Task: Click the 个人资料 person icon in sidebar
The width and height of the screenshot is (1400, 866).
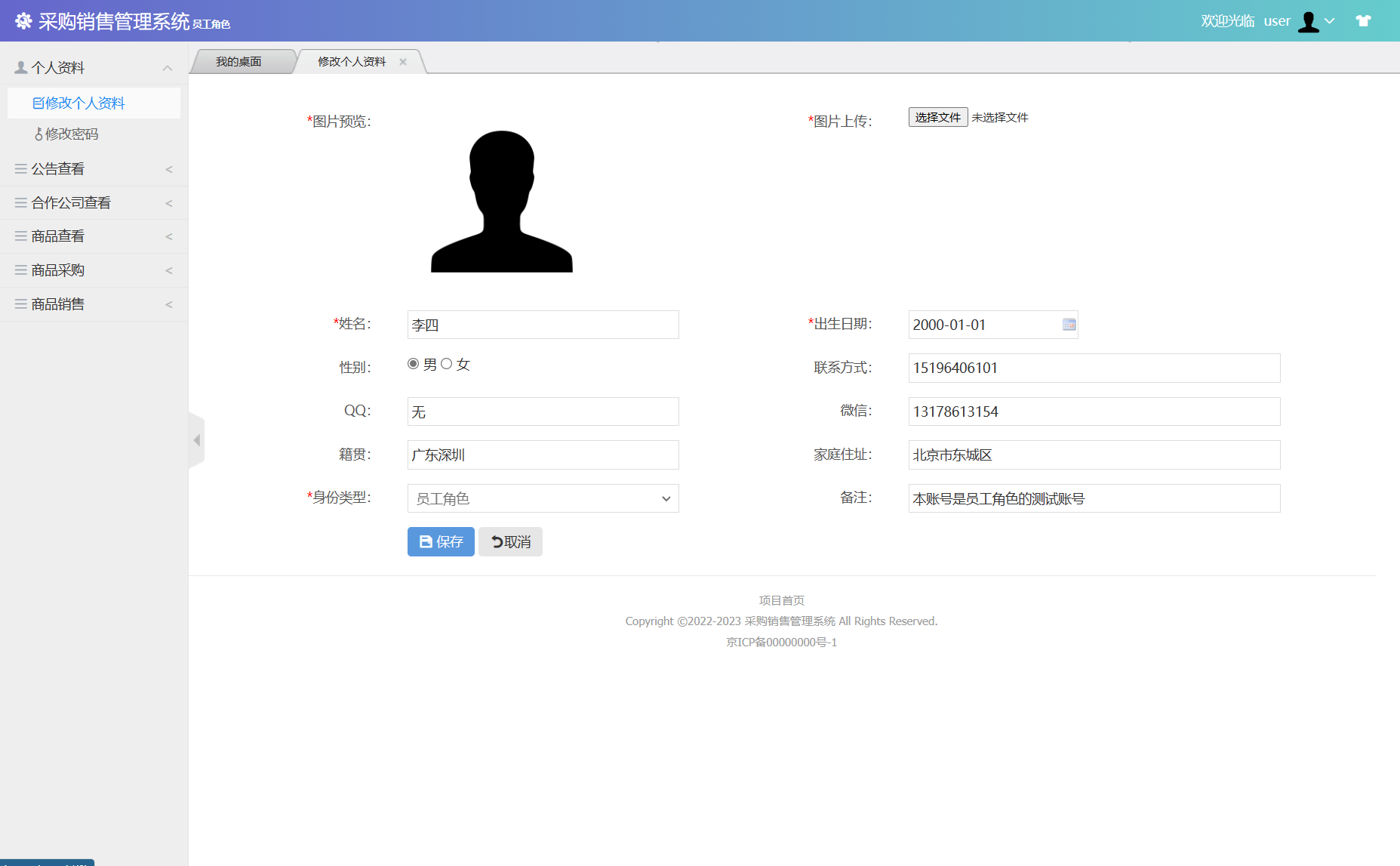Action: [20, 66]
